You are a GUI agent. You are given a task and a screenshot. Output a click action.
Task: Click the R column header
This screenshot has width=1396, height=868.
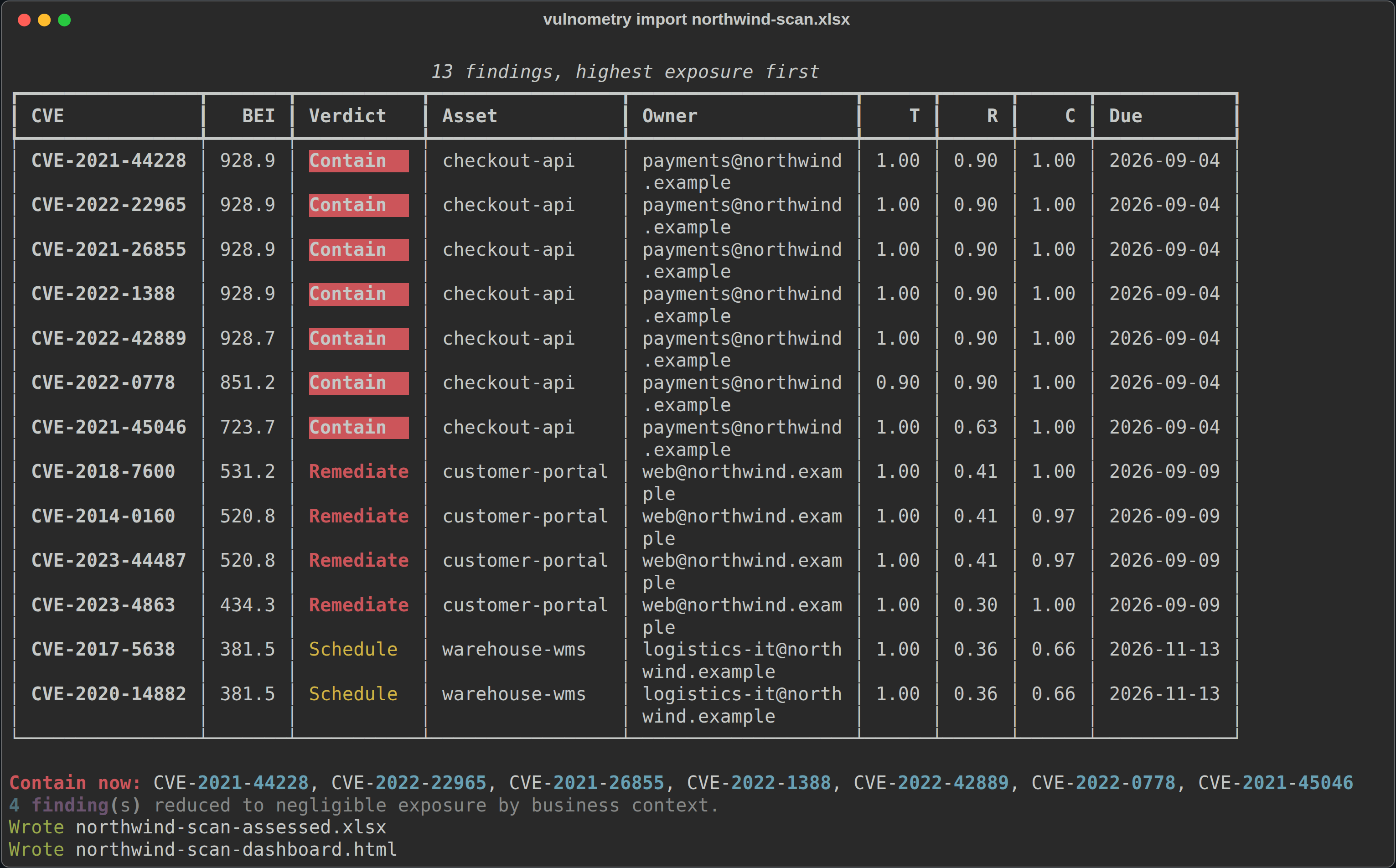pos(992,116)
